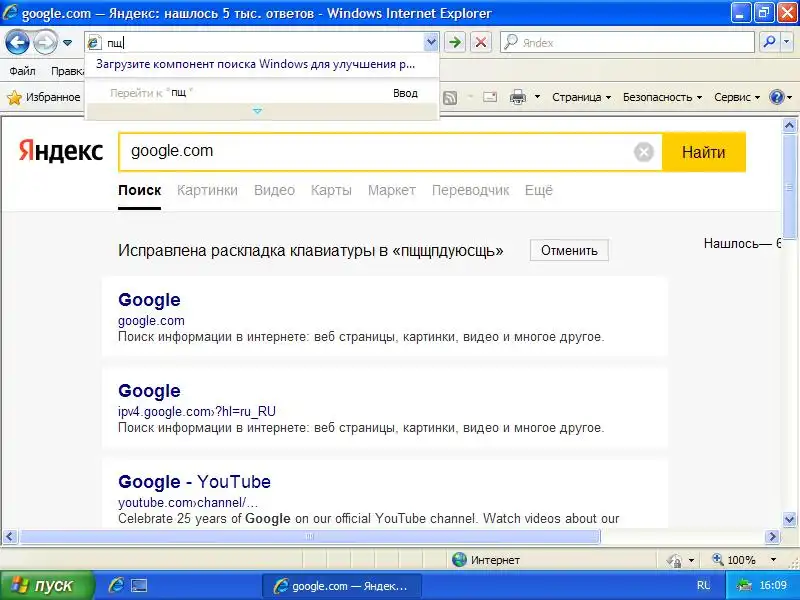Click the Internet Explorer title bar icon
Image resolution: width=800 pixels, height=600 pixels.
coord(10,12)
